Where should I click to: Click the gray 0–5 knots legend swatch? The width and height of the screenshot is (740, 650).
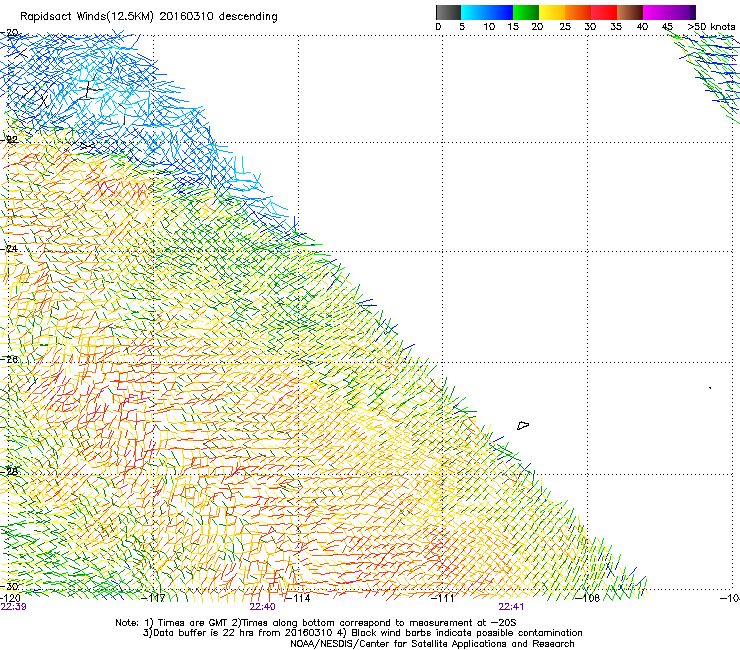pyautogui.click(x=448, y=12)
